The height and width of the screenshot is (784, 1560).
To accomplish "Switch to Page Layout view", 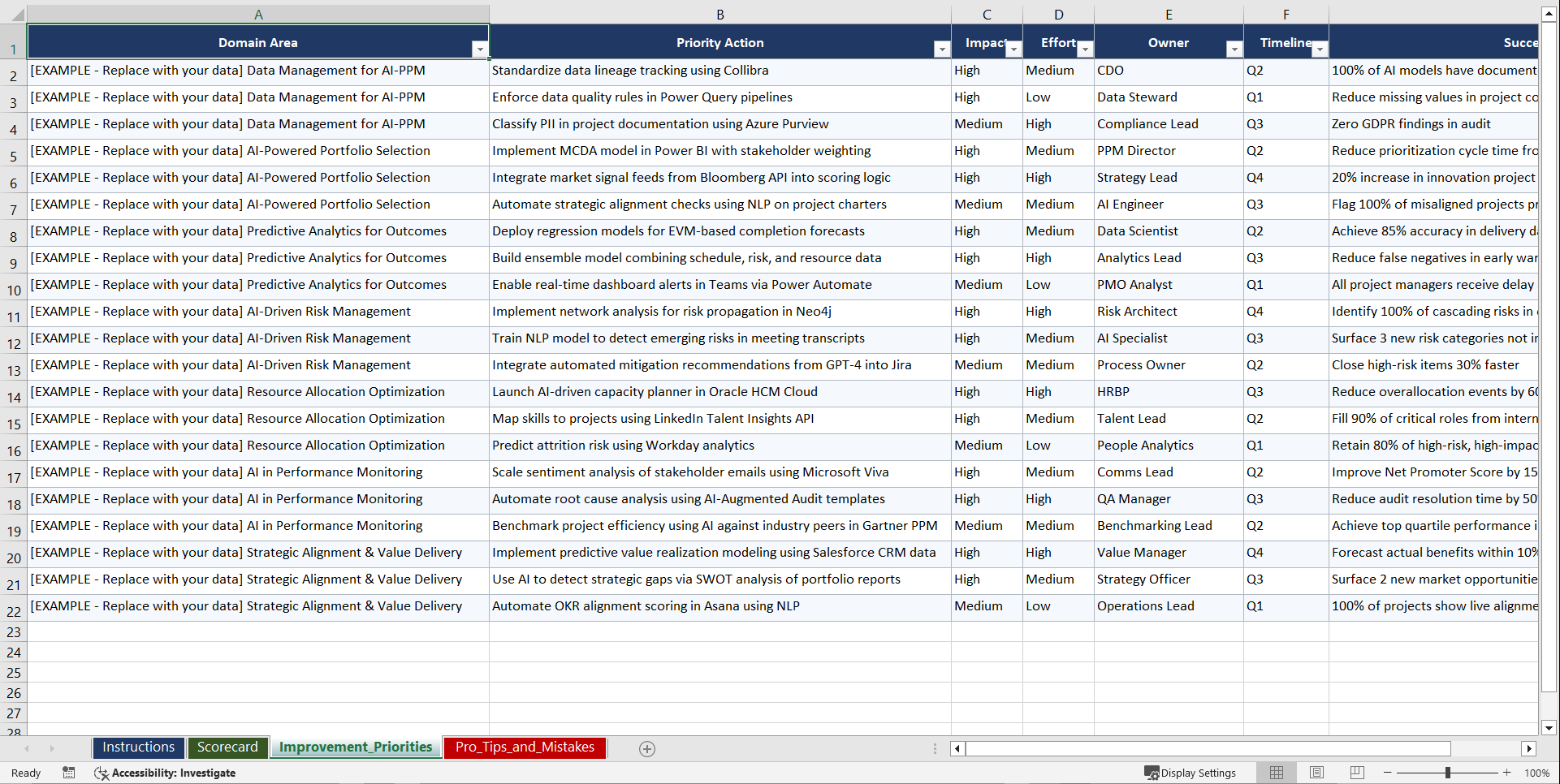I will [1316, 773].
